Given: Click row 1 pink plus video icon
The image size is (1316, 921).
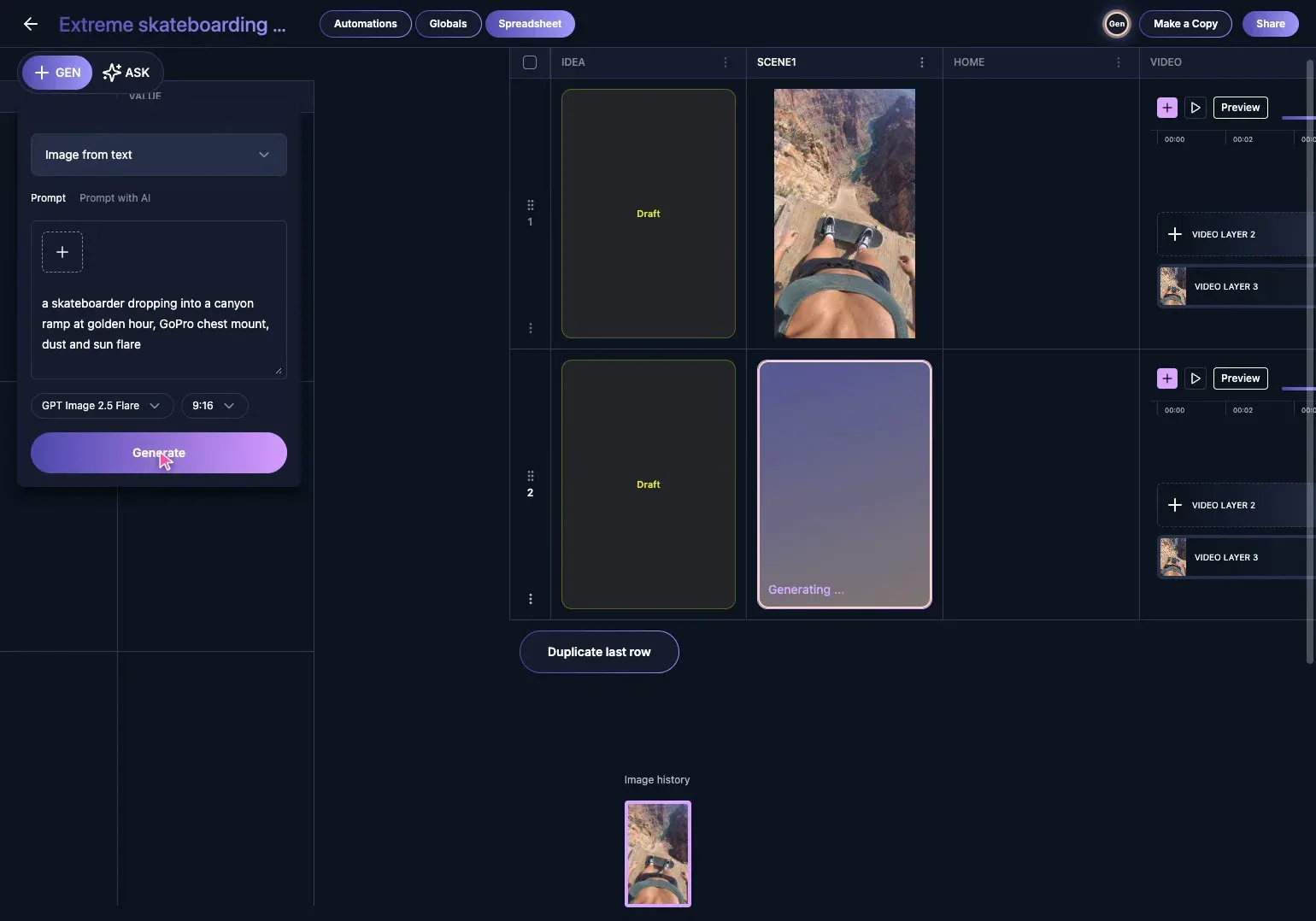Looking at the screenshot, I should coord(1167,108).
